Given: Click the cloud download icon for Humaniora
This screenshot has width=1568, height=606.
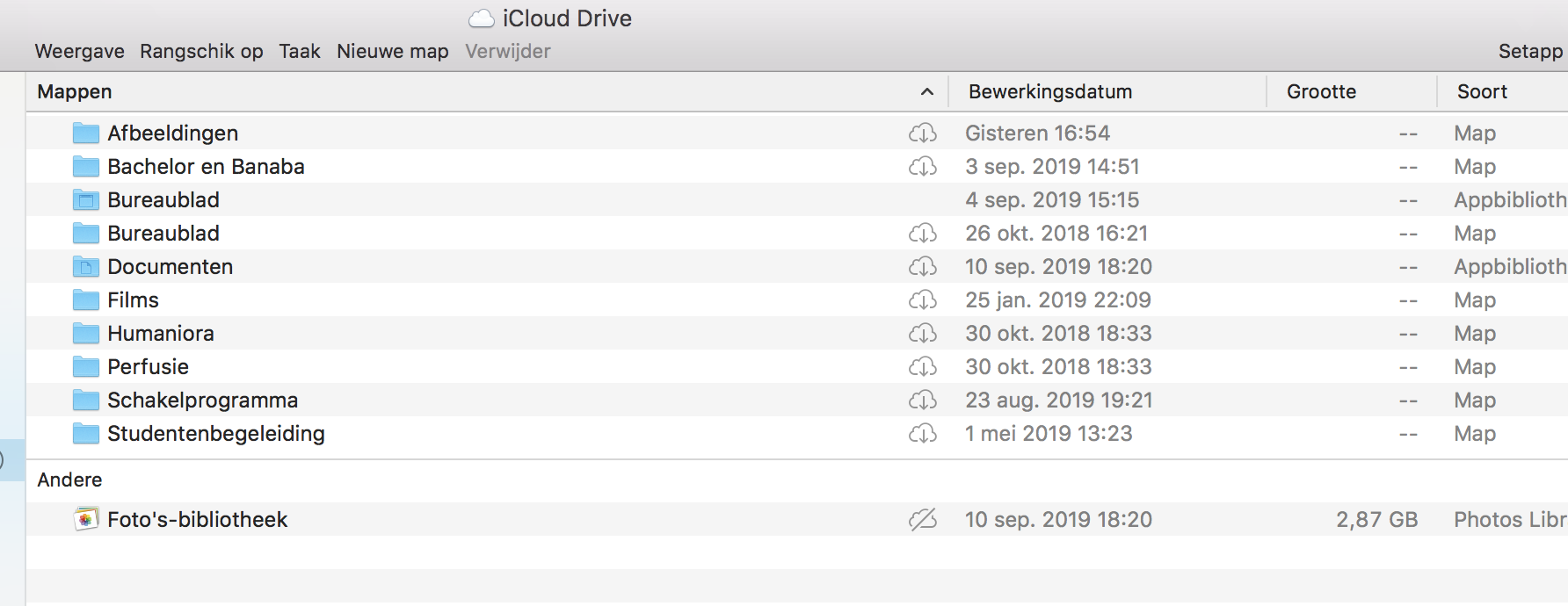Looking at the screenshot, I should point(922,334).
